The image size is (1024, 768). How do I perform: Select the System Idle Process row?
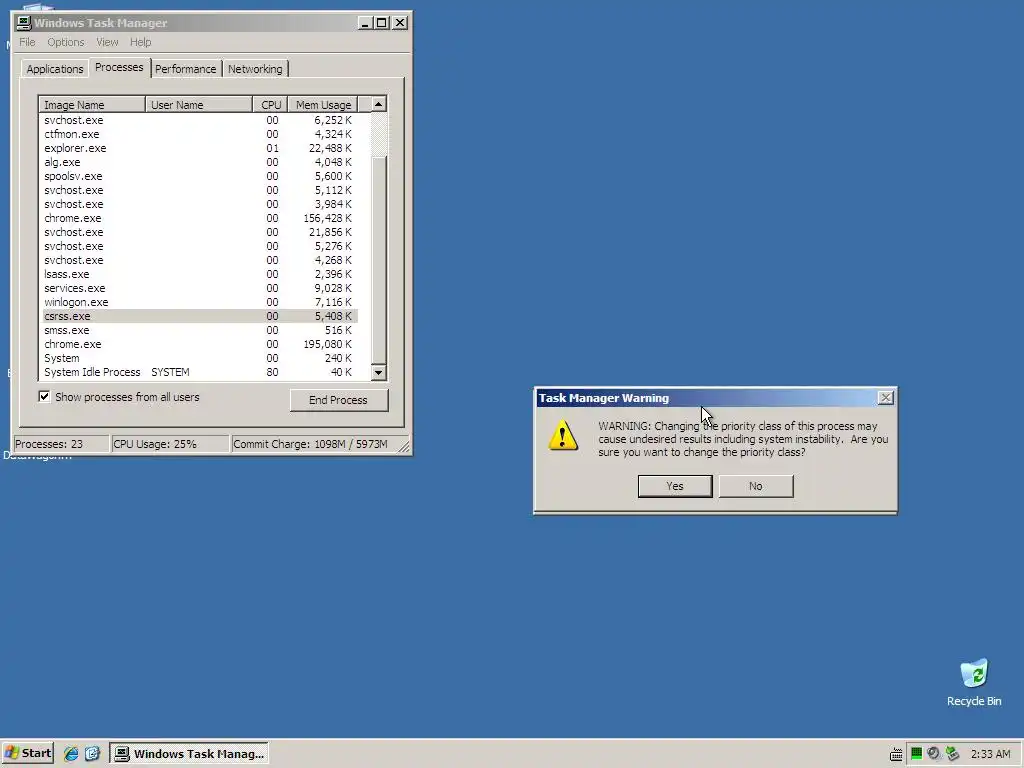[x=199, y=372]
